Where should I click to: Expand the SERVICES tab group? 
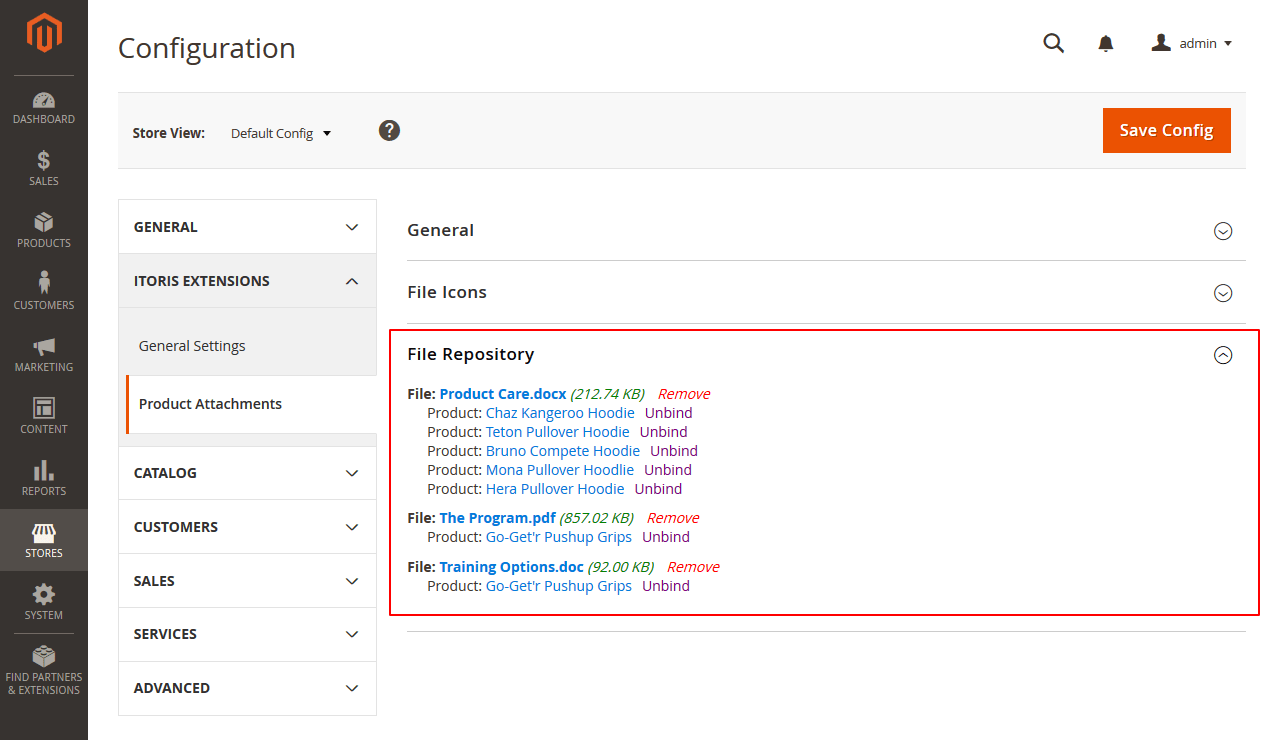pos(247,634)
